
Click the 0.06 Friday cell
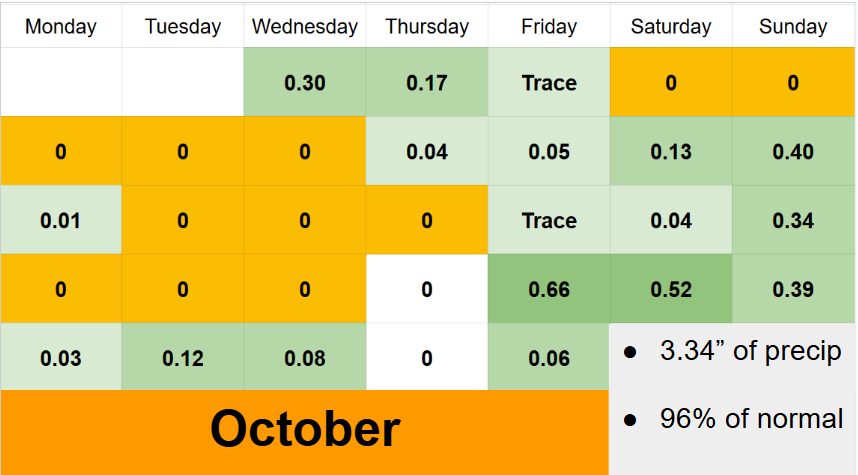click(x=549, y=358)
